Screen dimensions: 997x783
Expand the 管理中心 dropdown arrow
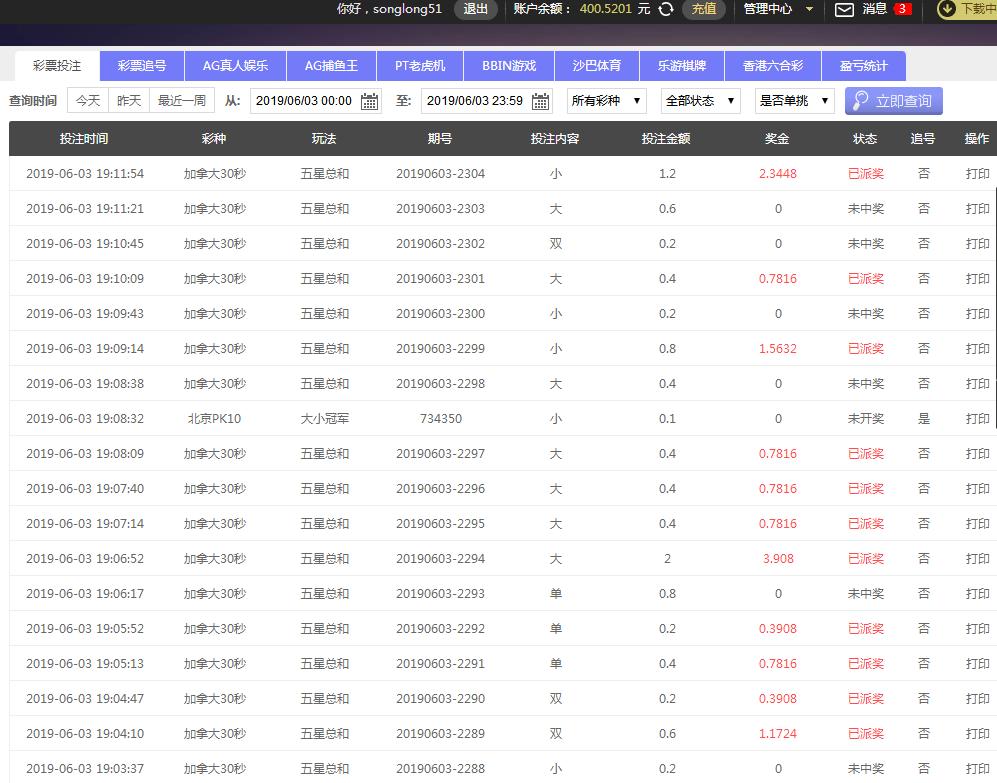pyautogui.click(x=809, y=10)
